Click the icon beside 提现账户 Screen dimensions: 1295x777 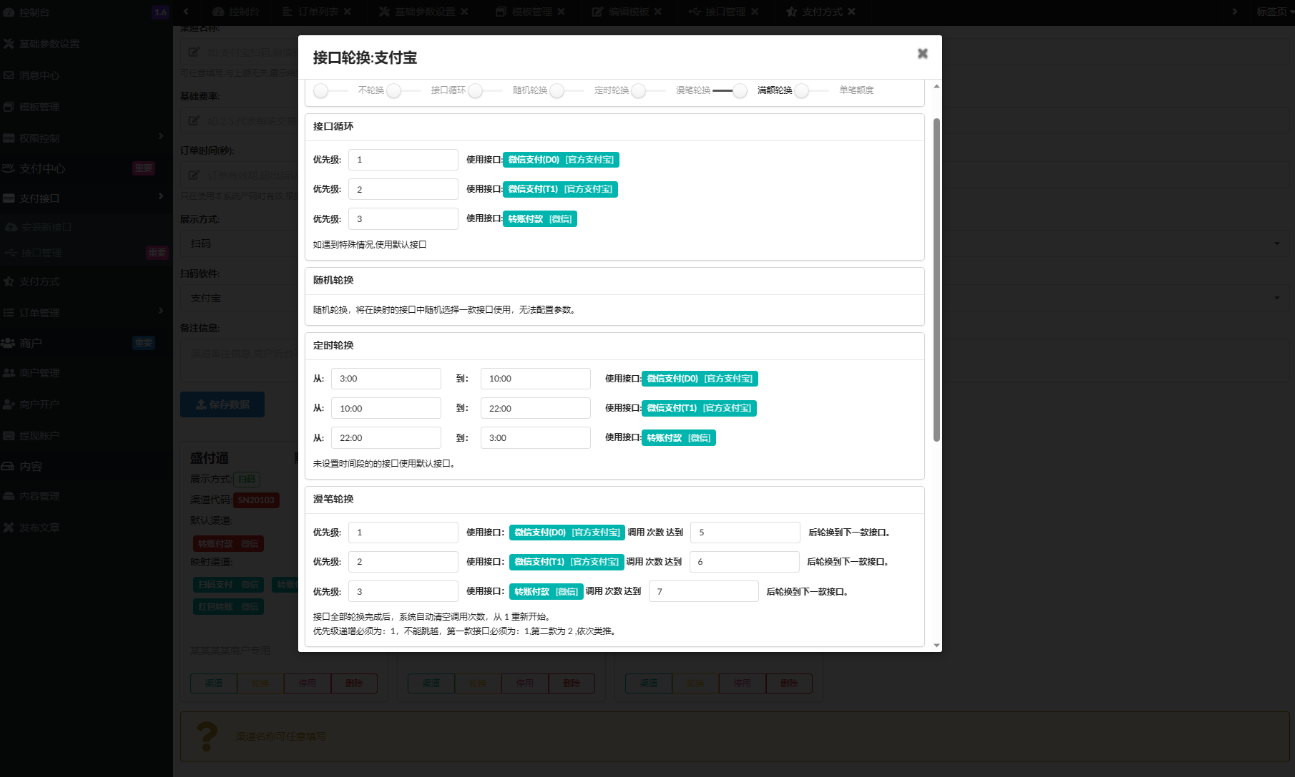(9, 436)
